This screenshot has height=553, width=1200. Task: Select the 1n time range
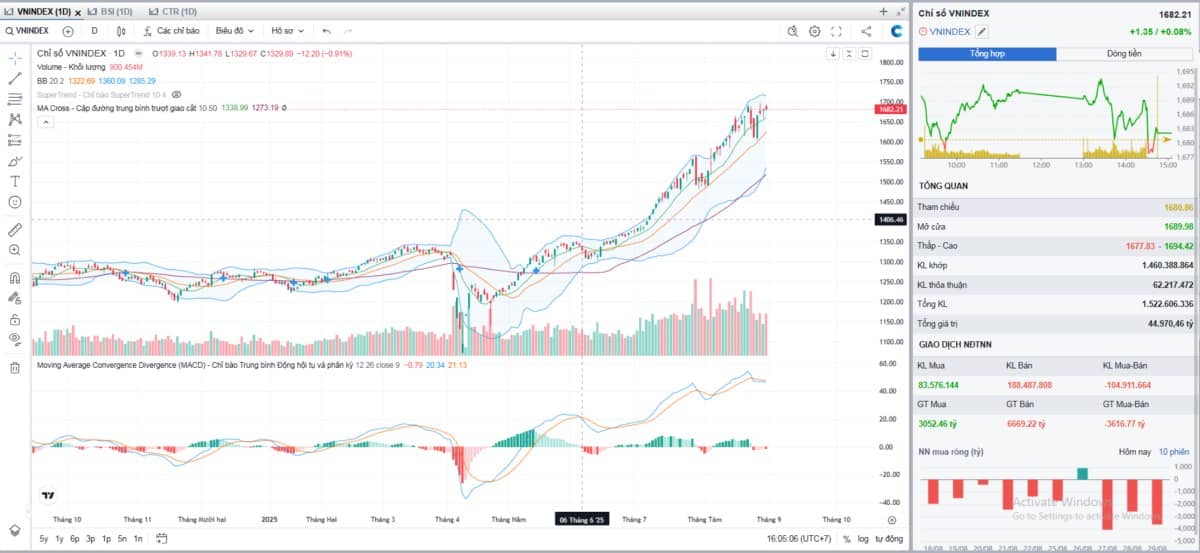point(137,539)
